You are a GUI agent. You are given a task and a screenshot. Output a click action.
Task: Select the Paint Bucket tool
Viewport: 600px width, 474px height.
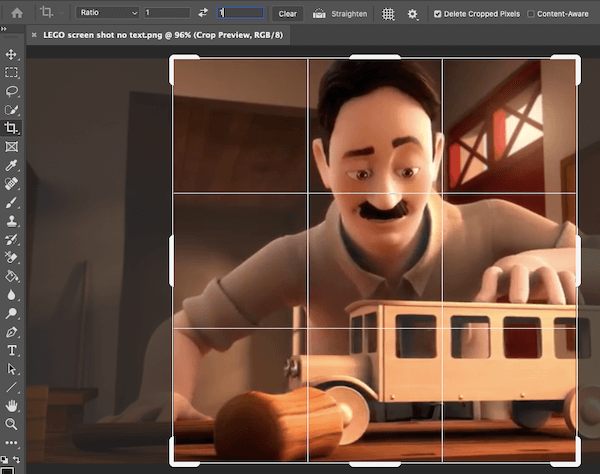11,276
